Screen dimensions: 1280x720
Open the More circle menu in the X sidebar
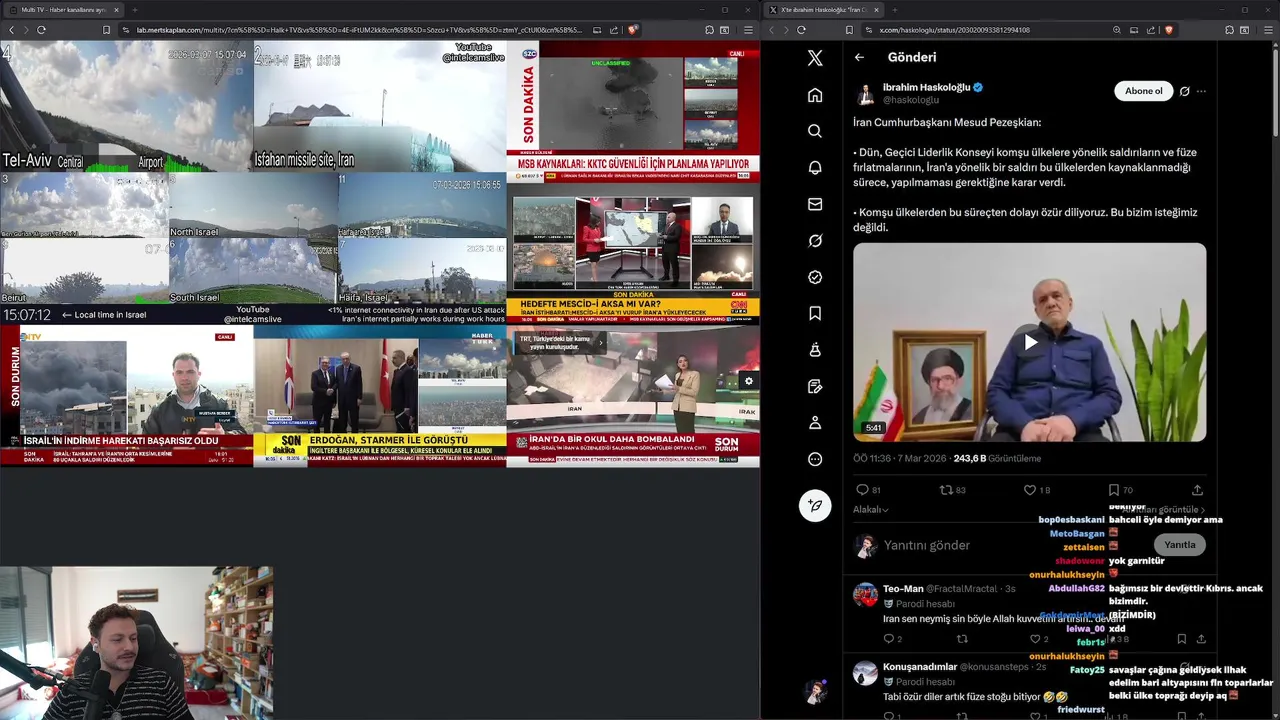[815, 460]
